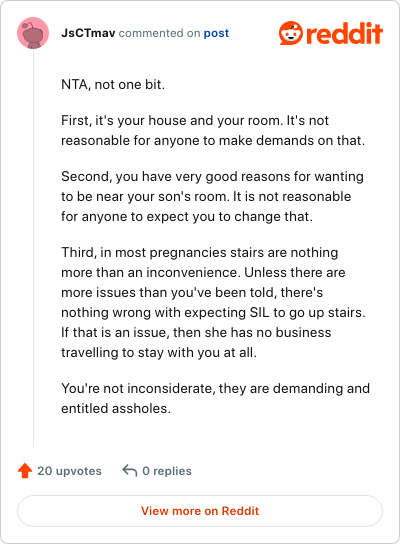Click the reply arrow icon

pyautogui.click(x=130, y=471)
